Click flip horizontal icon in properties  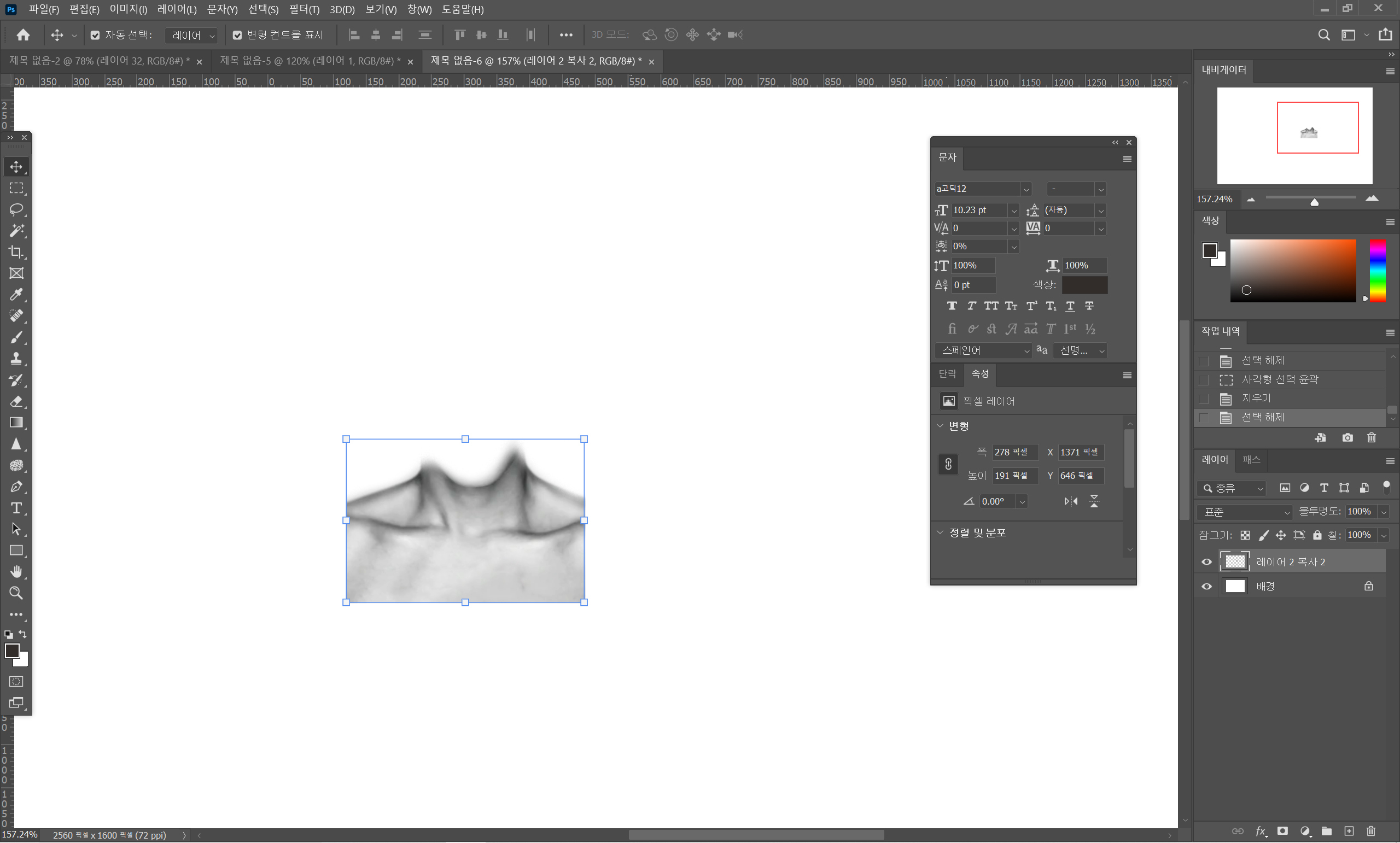tap(1070, 501)
